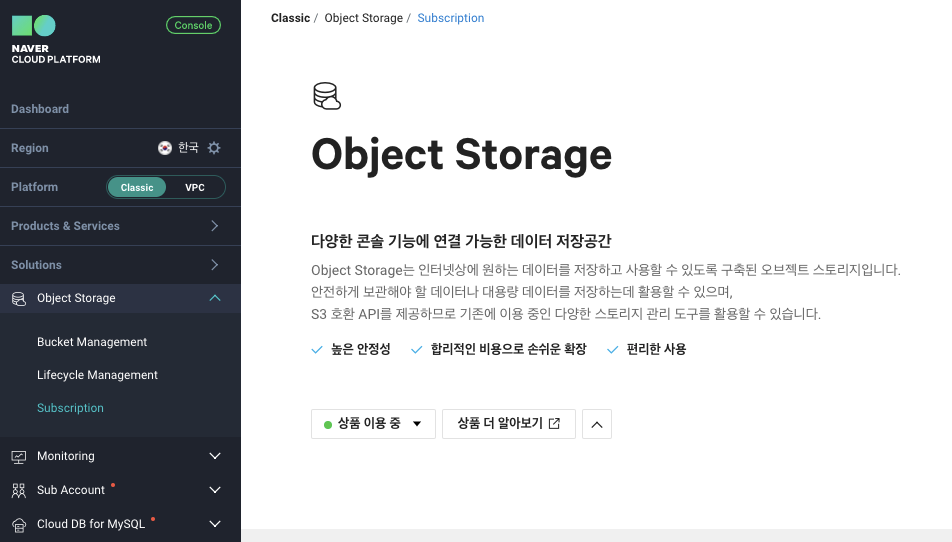Open the Products & Services menu
Image resolution: width=952 pixels, height=542 pixels.
click(120, 226)
